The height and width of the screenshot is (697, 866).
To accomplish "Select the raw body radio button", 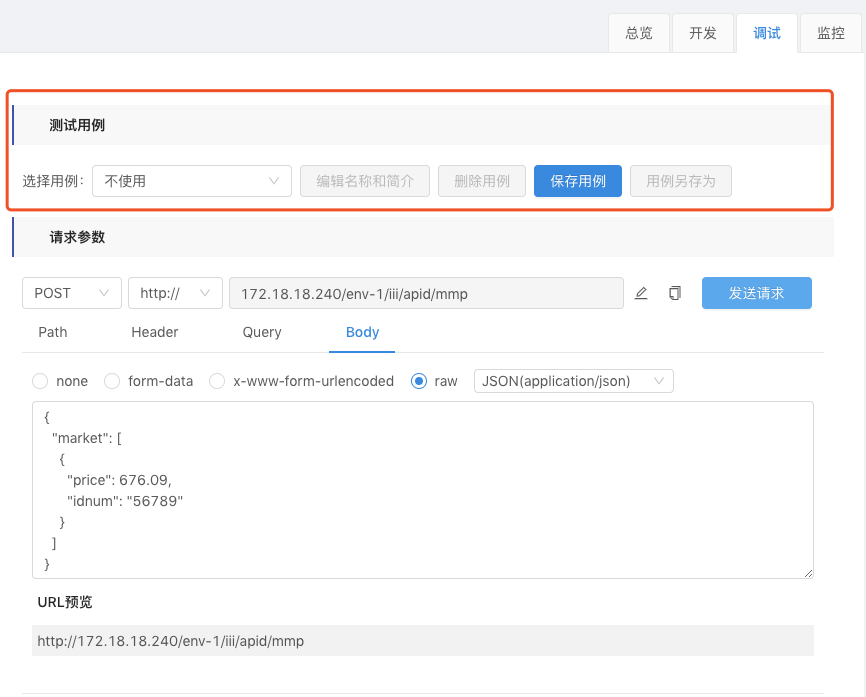I will click(x=419, y=381).
